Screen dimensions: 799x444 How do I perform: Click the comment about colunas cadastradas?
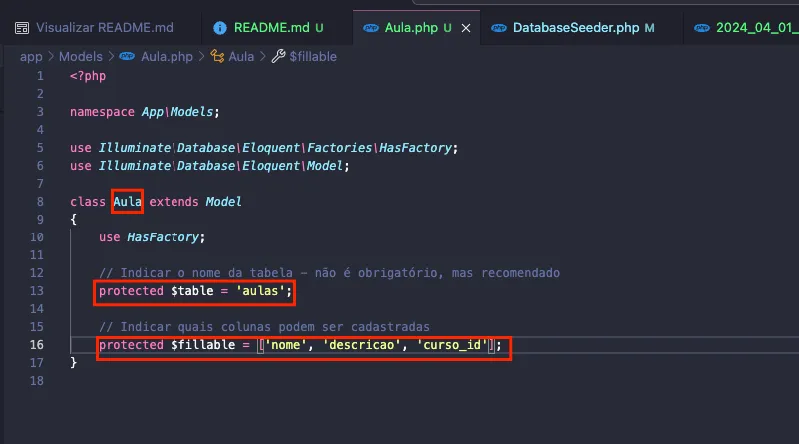click(264, 327)
